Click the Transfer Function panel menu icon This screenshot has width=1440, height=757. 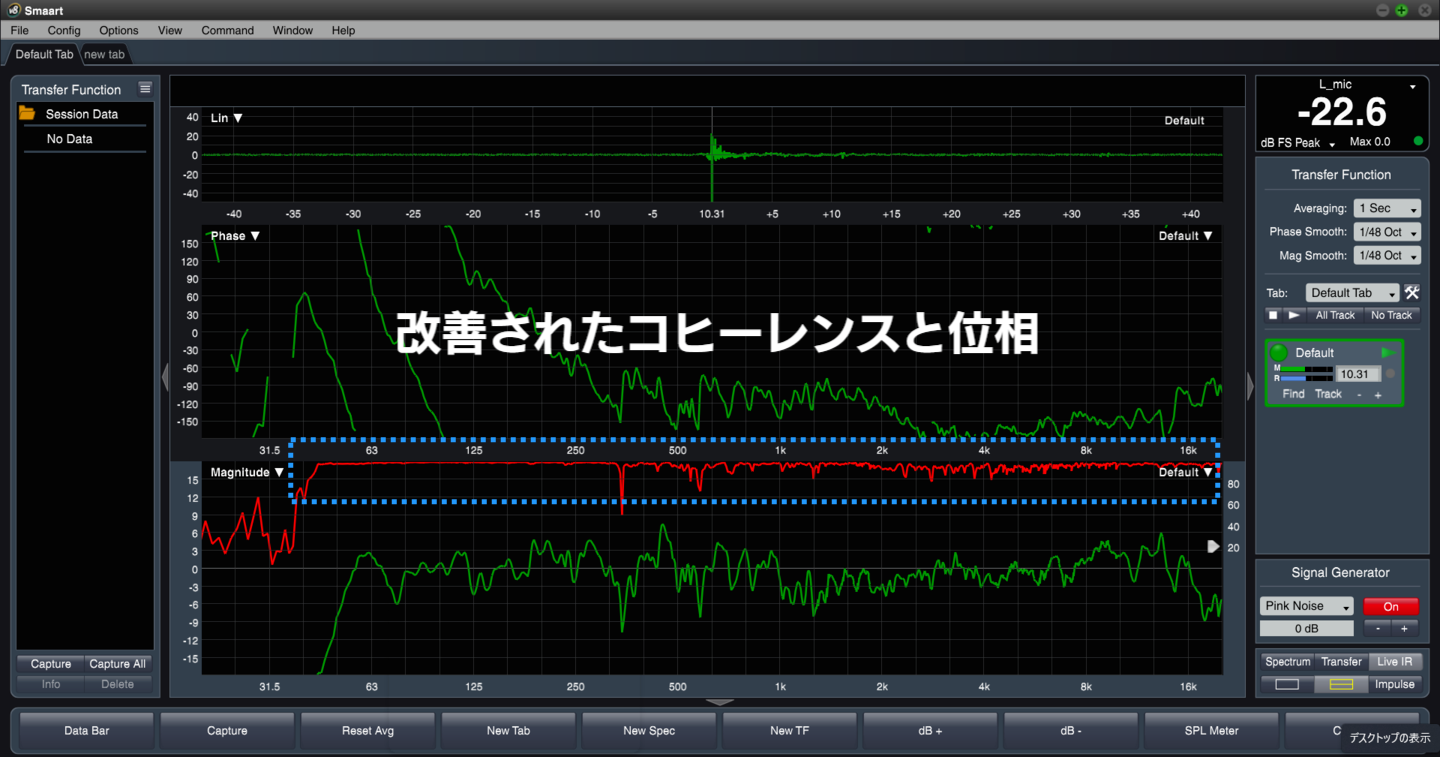click(x=145, y=89)
